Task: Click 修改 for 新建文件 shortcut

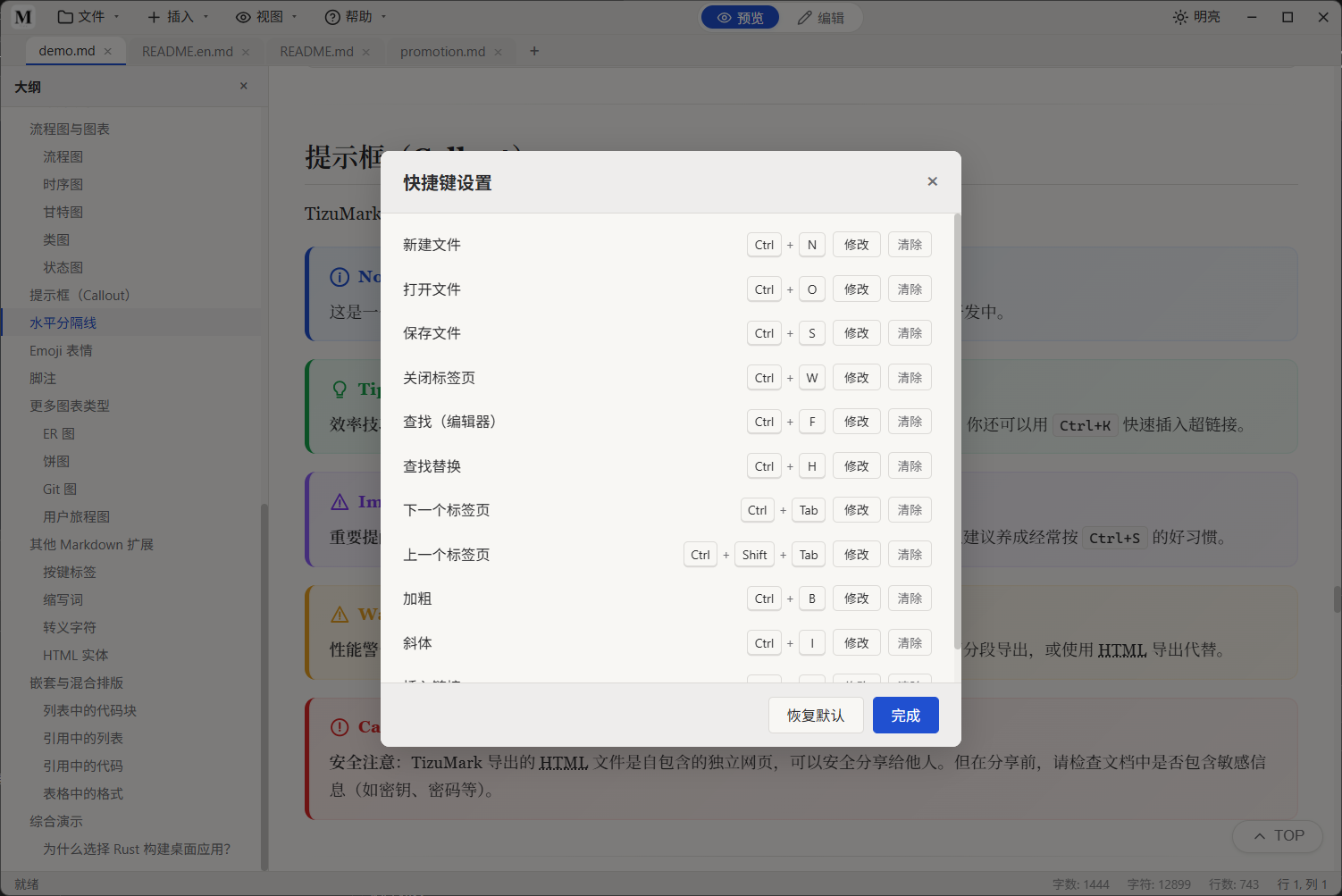Action: (857, 245)
